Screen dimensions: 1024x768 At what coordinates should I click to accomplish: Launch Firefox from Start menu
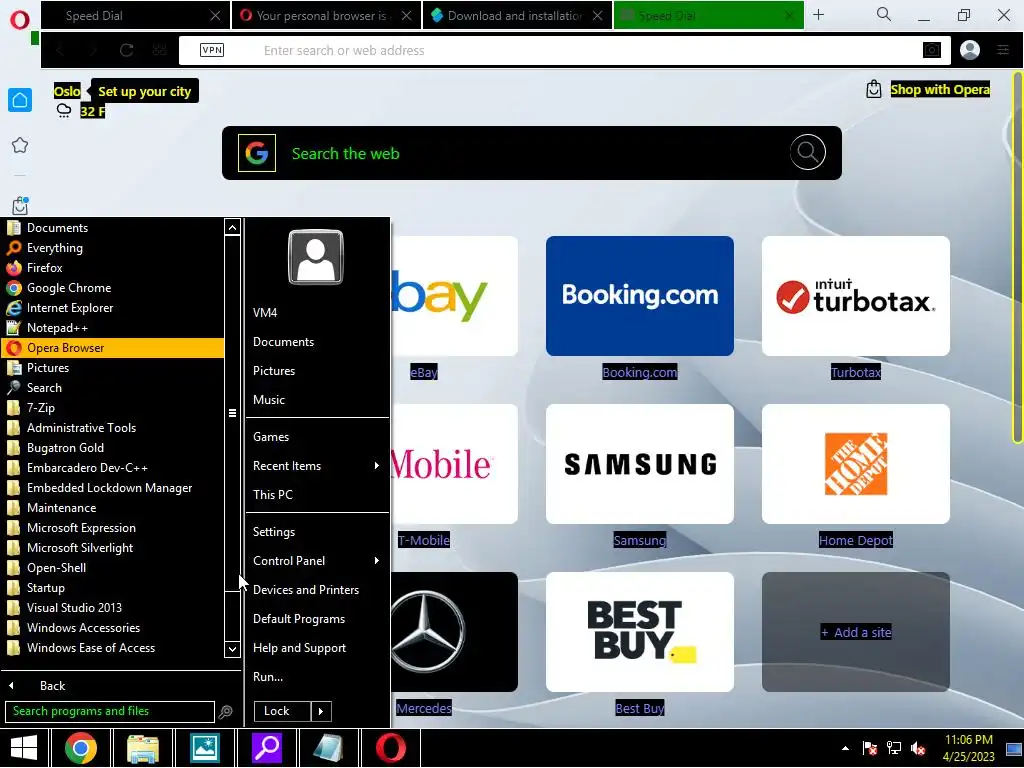point(112,268)
